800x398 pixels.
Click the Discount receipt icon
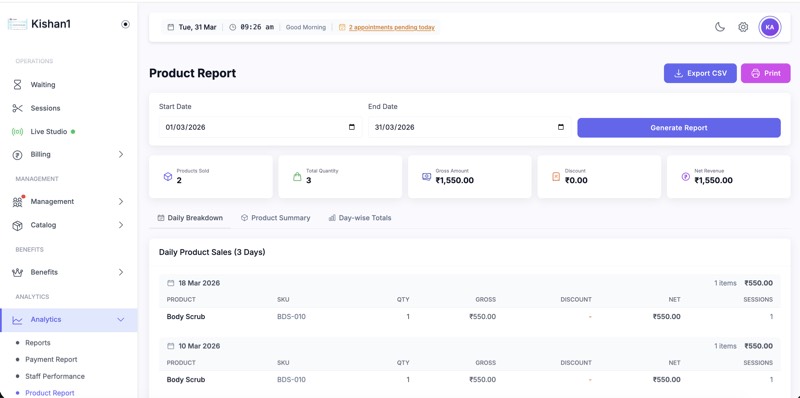(556, 177)
